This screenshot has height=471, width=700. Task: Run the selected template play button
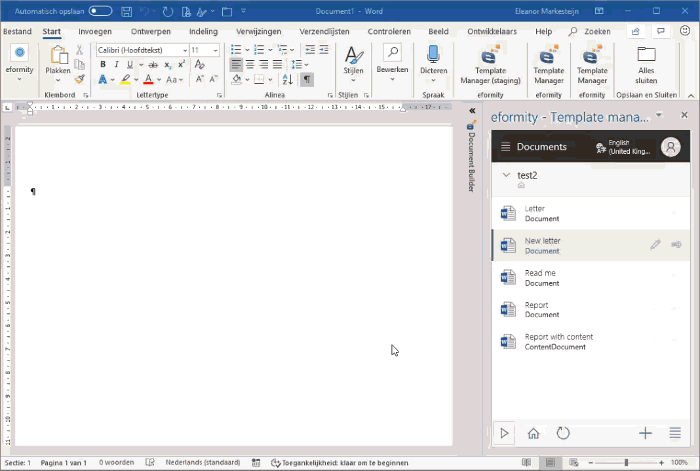click(504, 433)
